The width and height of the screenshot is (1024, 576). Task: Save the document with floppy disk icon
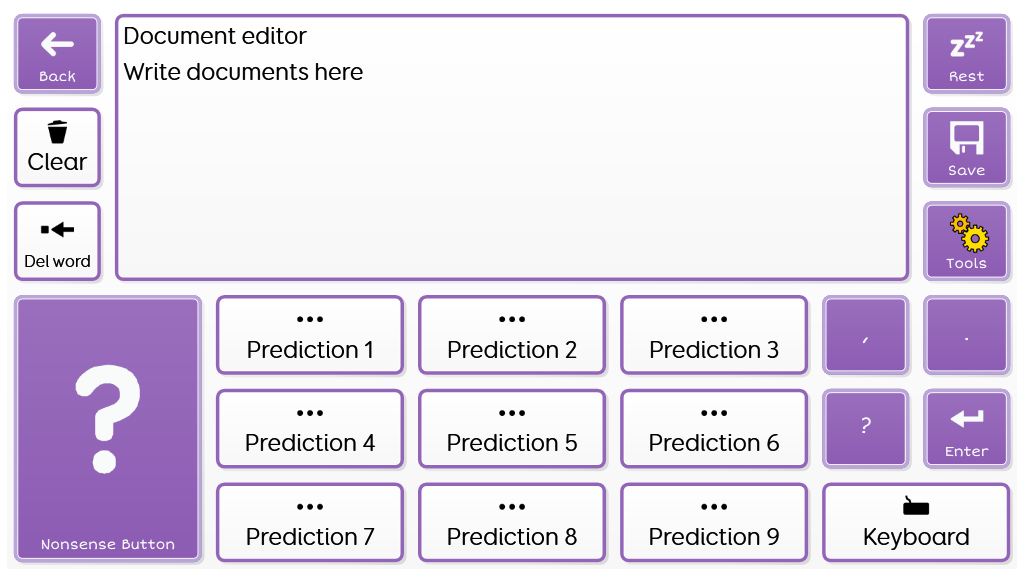[x=966, y=138]
